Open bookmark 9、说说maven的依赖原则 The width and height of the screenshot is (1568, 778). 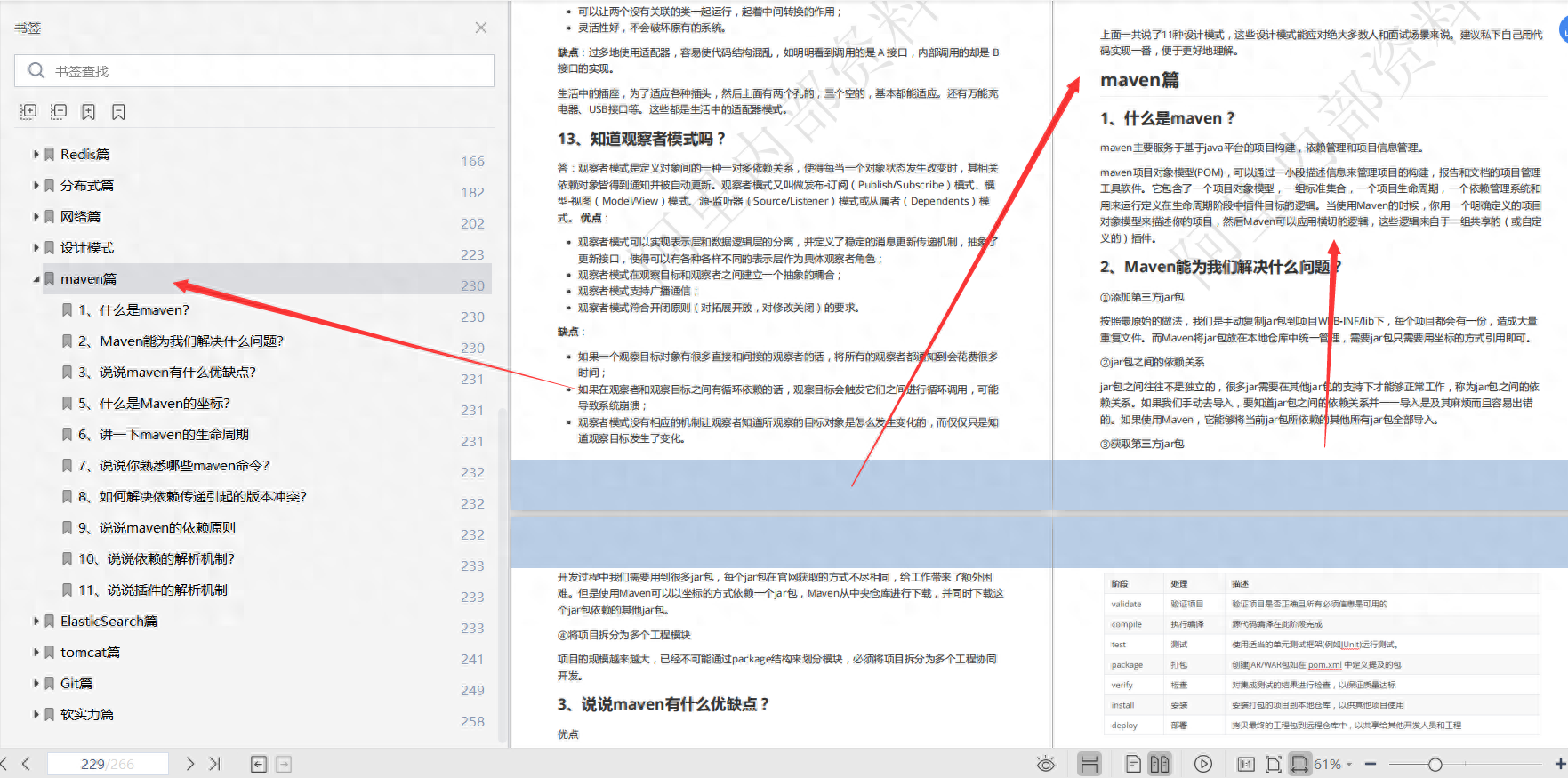tap(157, 527)
